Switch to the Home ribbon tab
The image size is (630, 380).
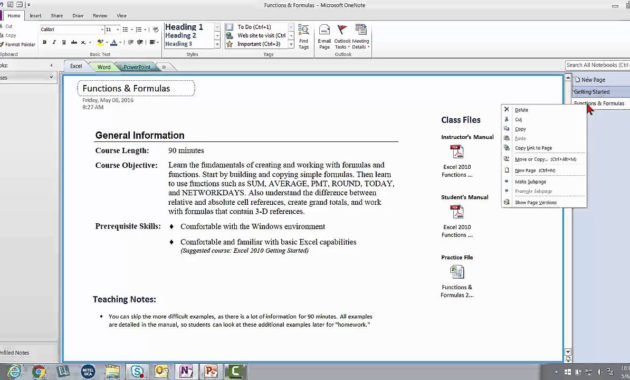(14, 16)
